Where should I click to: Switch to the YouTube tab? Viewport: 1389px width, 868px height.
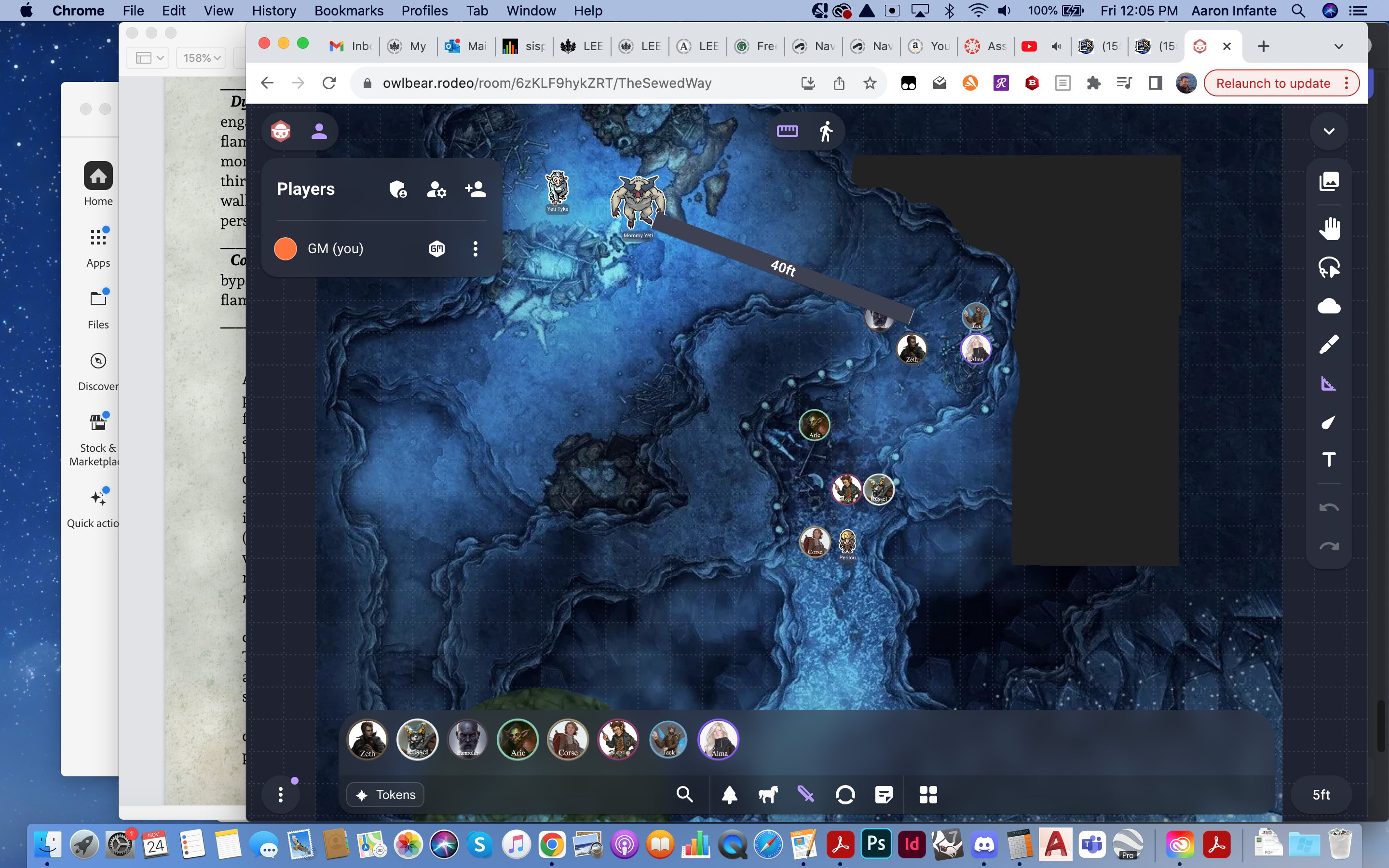pyautogui.click(x=1042, y=46)
